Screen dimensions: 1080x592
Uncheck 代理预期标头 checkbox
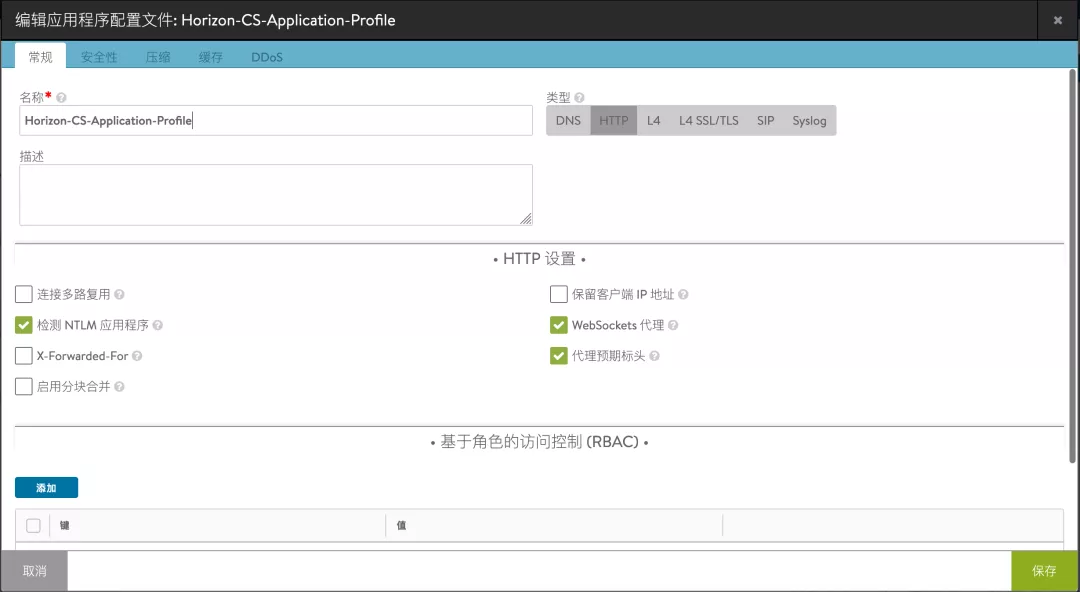[x=559, y=356]
